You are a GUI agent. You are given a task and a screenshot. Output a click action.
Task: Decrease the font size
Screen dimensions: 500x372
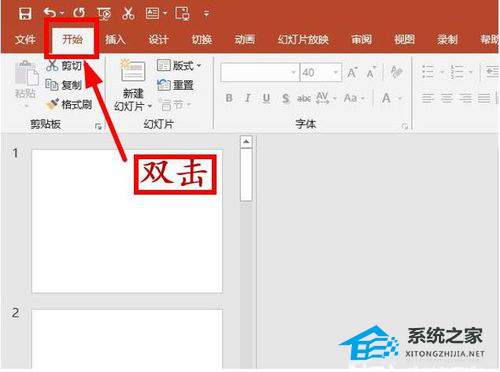point(371,72)
